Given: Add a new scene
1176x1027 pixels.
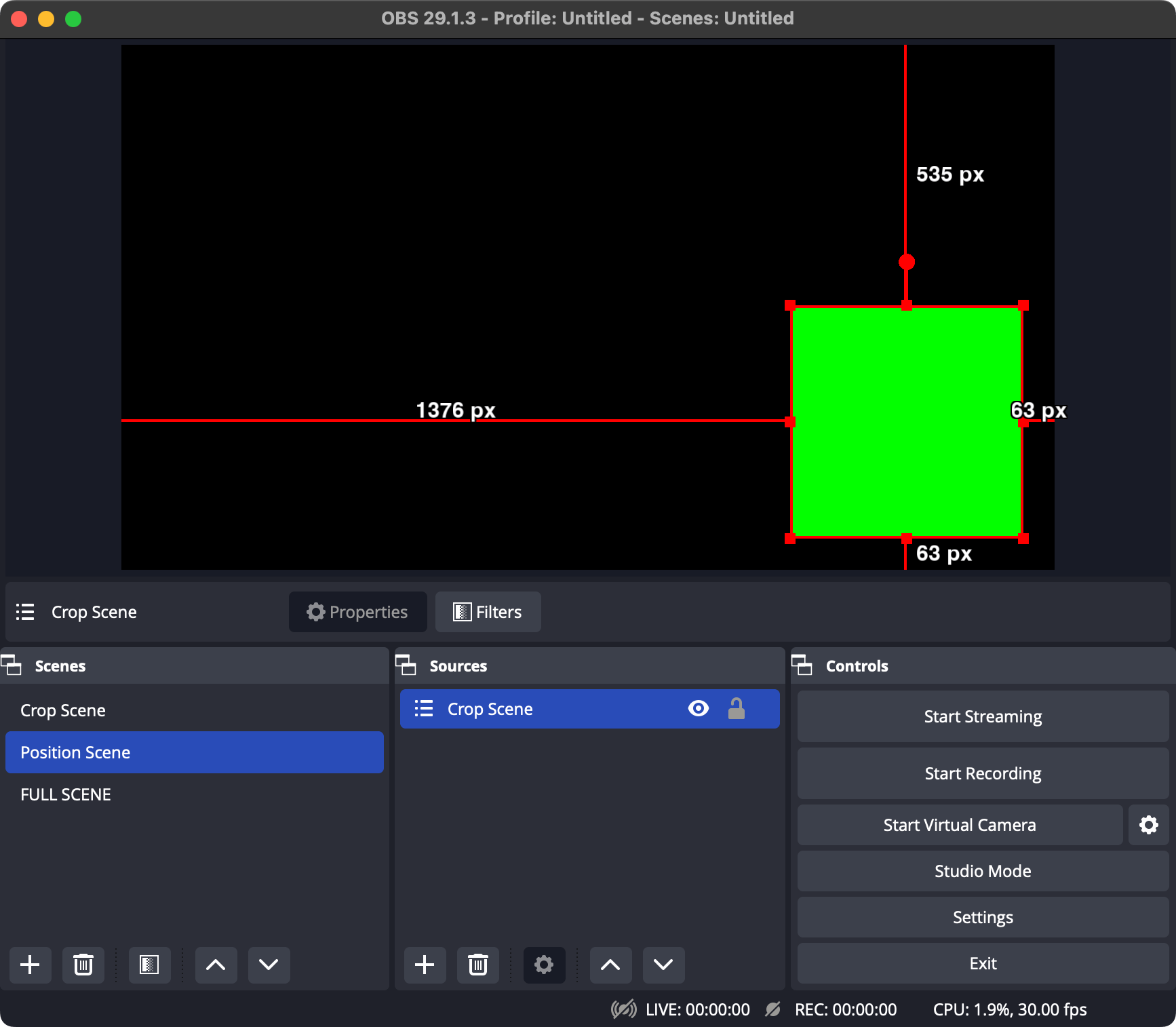Looking at the screenshot, I should pyautogui.click(x=30, y=965).
